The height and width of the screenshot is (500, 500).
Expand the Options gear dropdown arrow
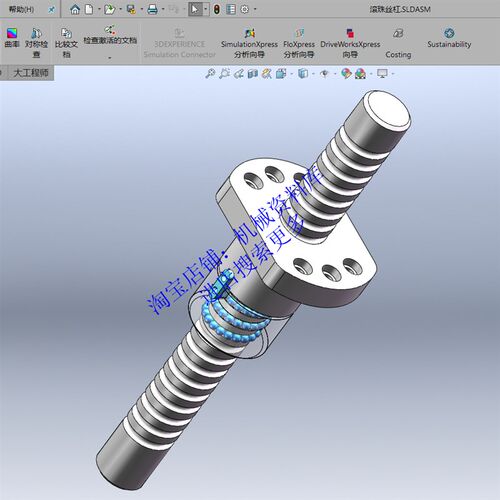pos(255,9)
